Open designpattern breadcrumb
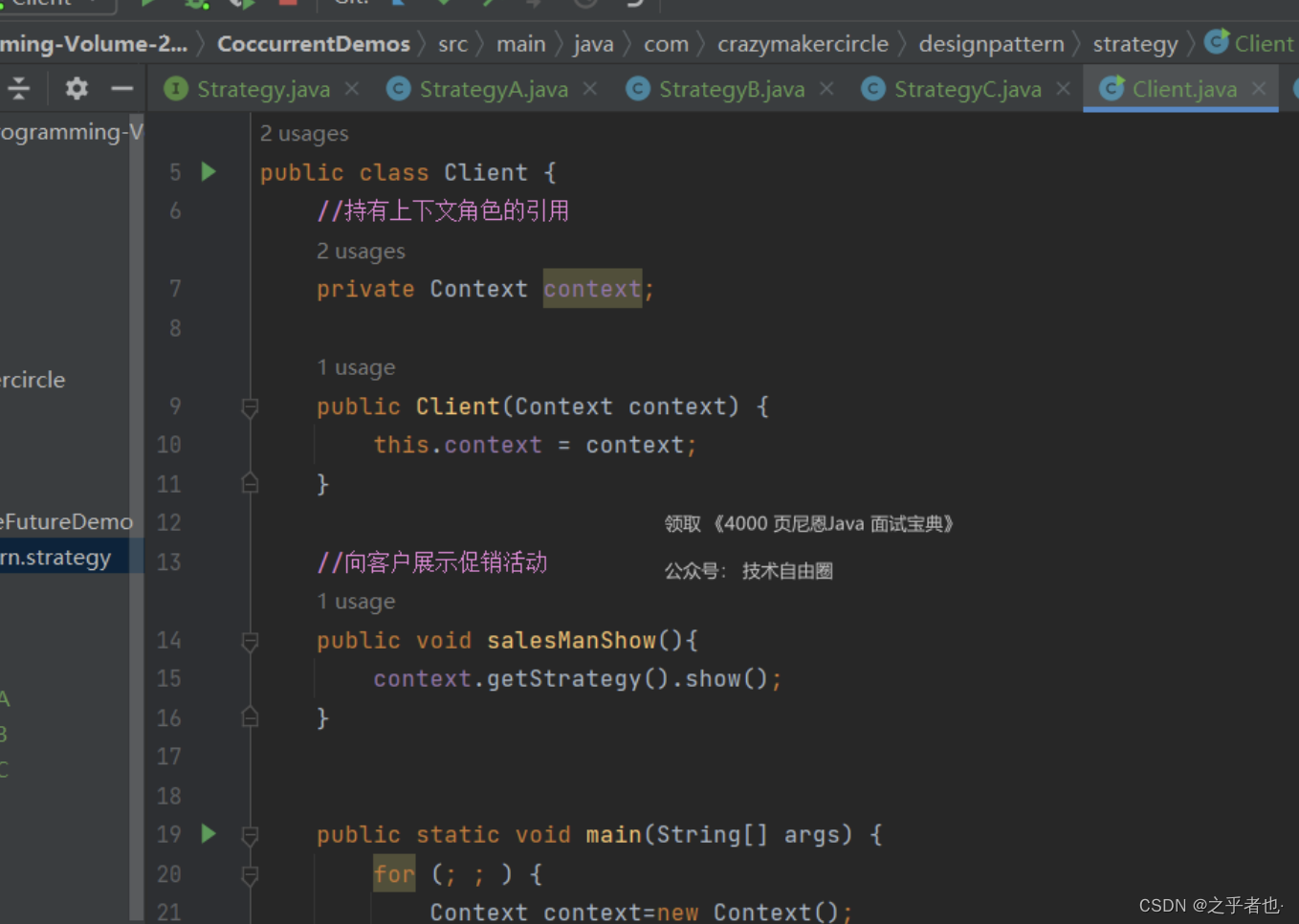 click(x=992, y=44)
